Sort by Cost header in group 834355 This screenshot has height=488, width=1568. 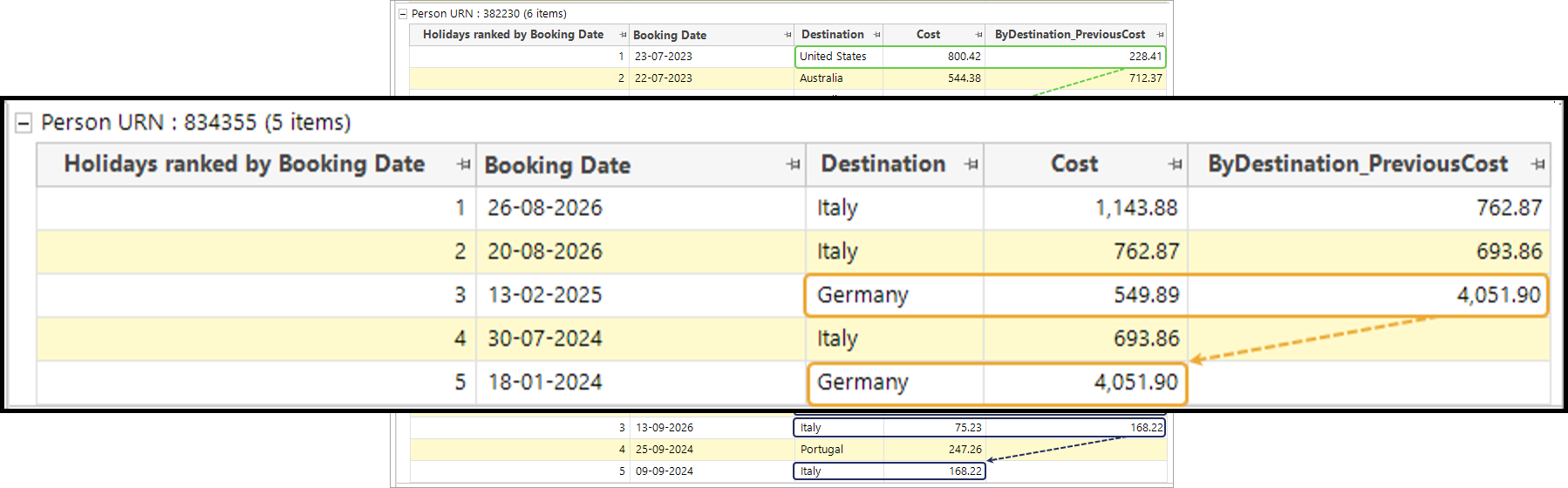pyautogui.click(x=1074, y=165)
